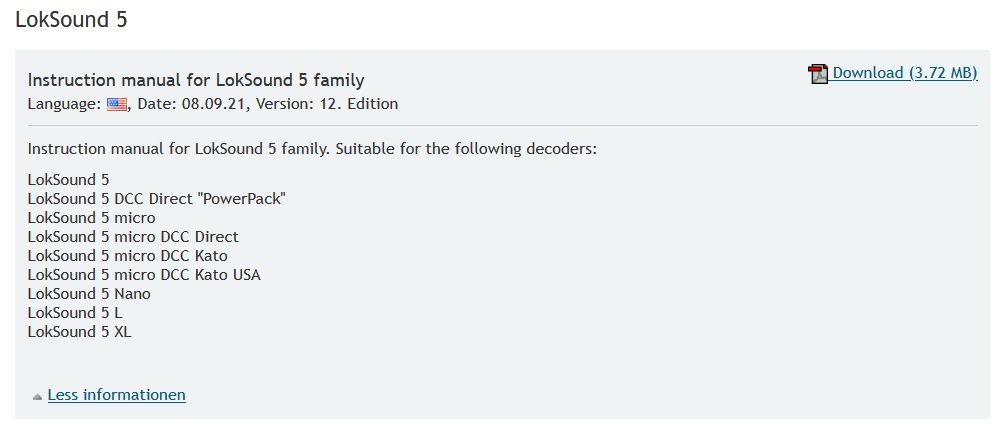Click the Suitable for the following decoders sentence
The height and width of the screenshot is (424, 997).
click(x=466, y=149)
